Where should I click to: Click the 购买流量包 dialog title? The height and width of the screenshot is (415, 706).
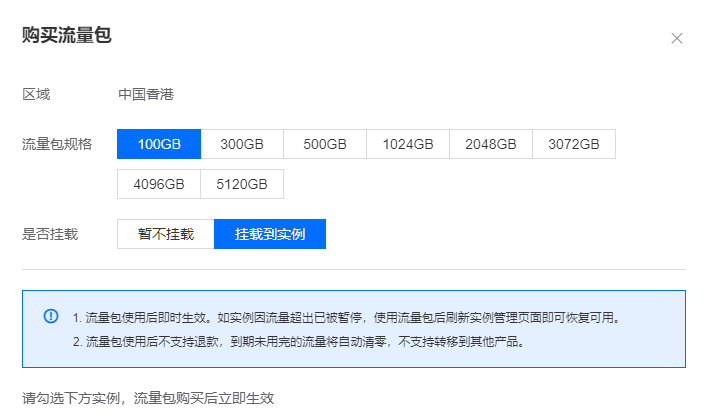coord(66,36)
